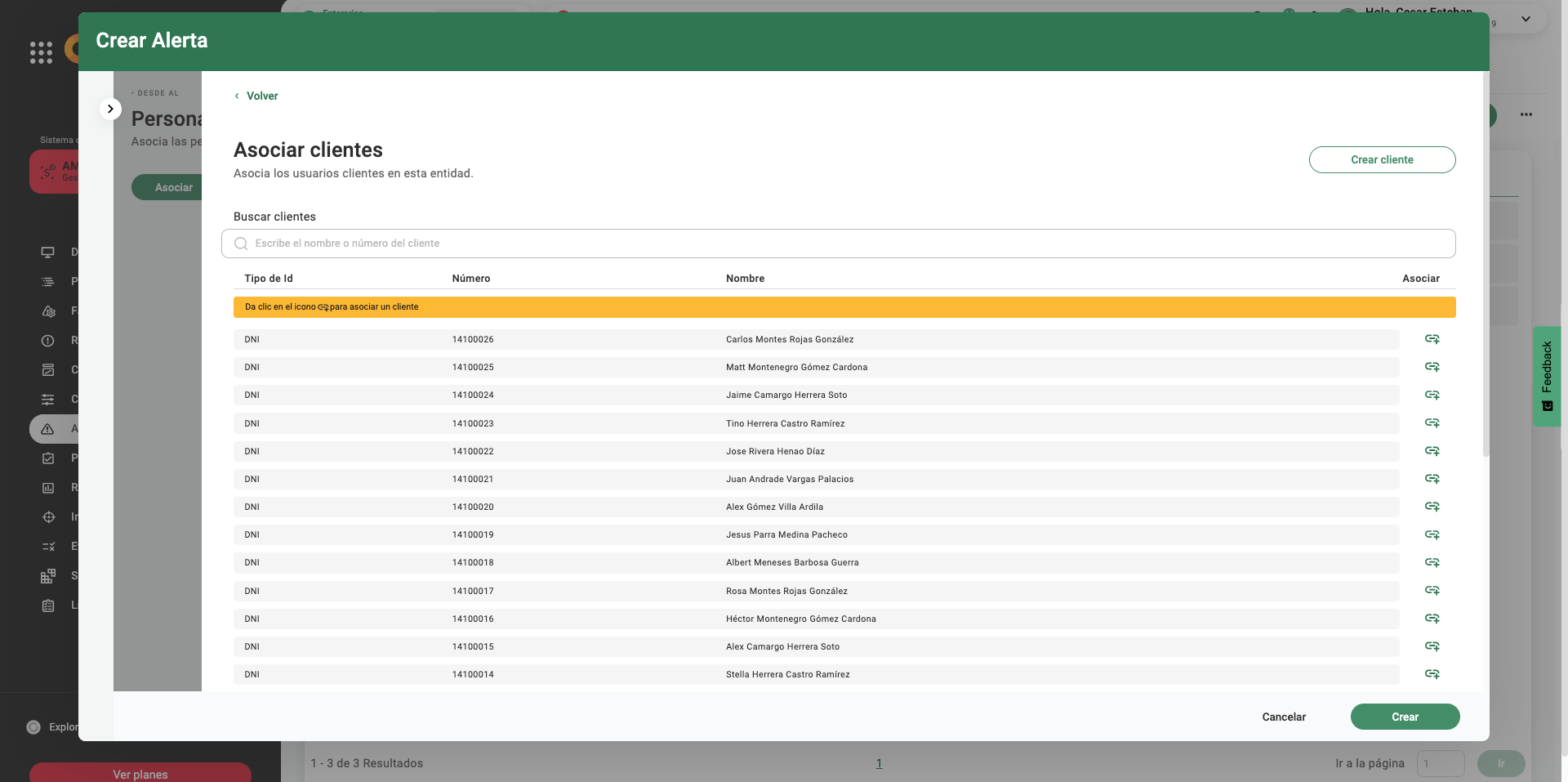The image size is (1568, 782).
Task: Associate client number 14100024
Action: pos(1432,395)
